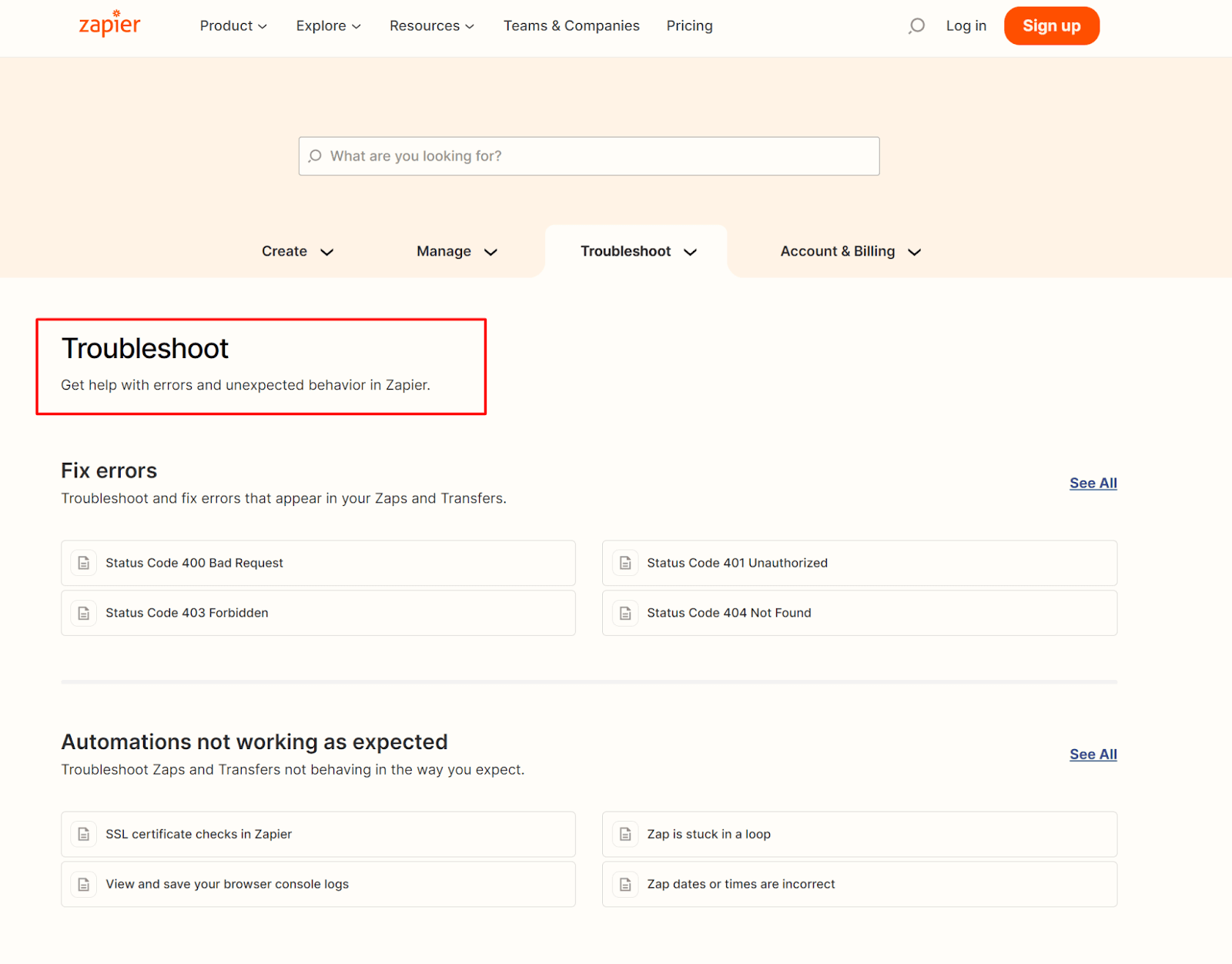Select the Manage tab
The width and height of the screenshot is (1232, 964).
[x=457, y=252]
